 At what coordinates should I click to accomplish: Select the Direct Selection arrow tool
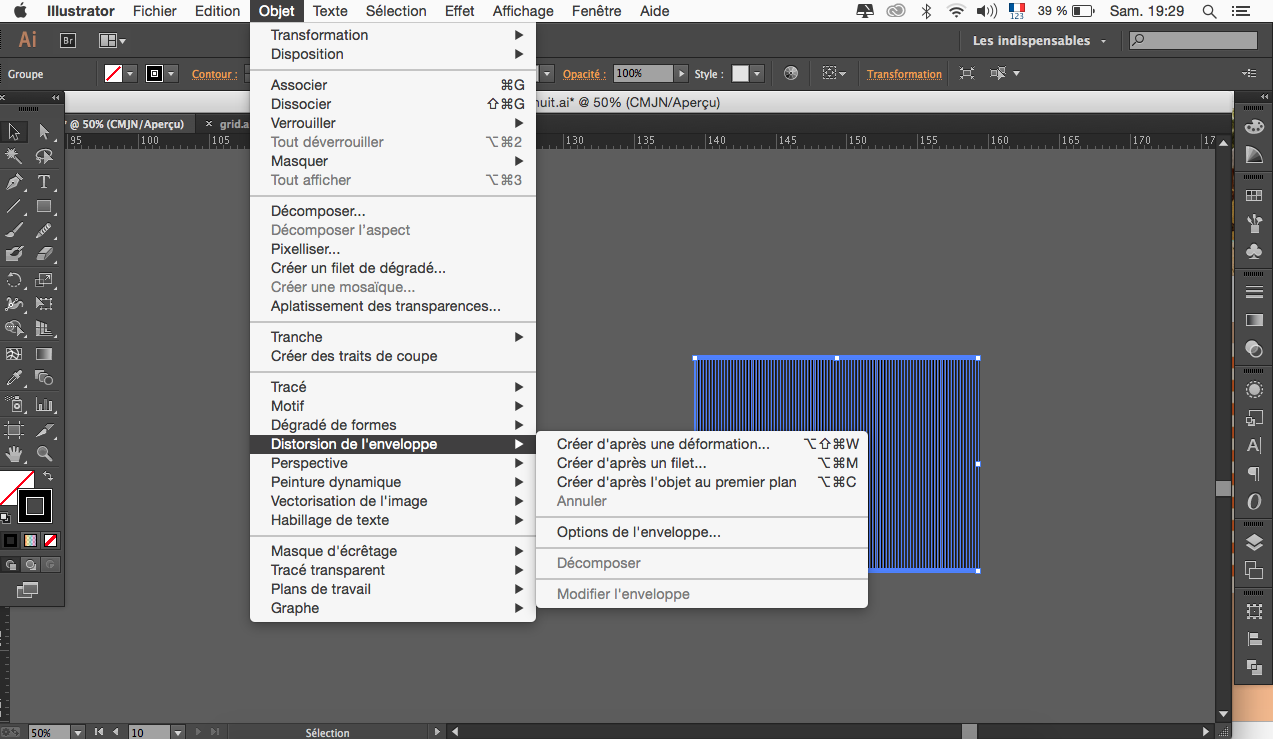44,132
